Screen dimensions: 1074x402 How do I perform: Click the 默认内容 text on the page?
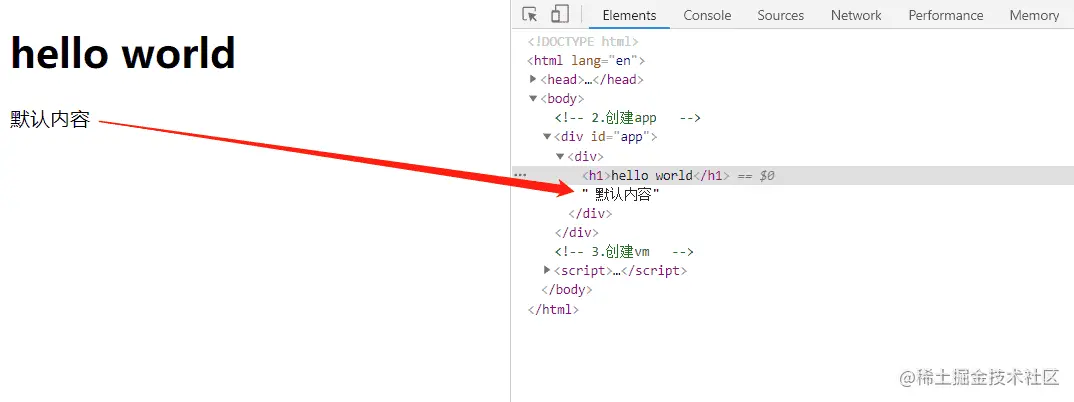[x=50, y=119]
